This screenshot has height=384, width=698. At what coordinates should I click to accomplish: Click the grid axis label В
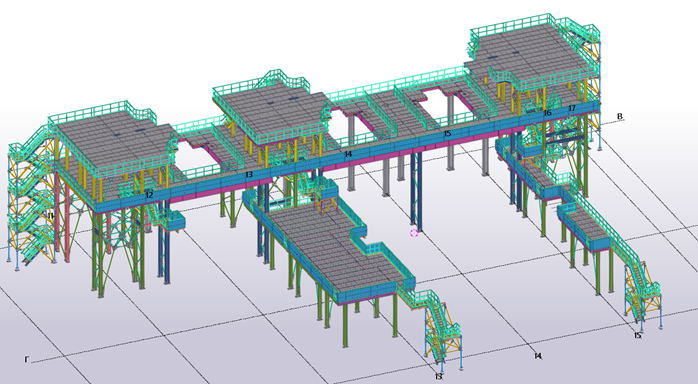click(x=620, y=117)
